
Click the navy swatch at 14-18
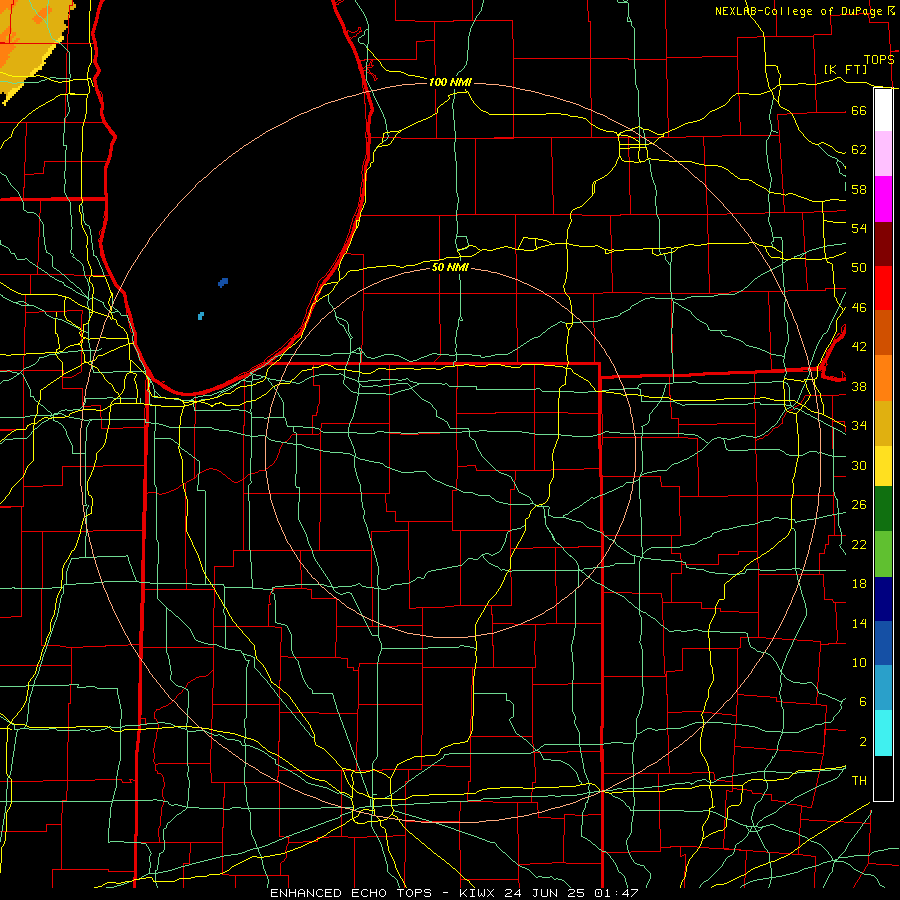point(883,599)
